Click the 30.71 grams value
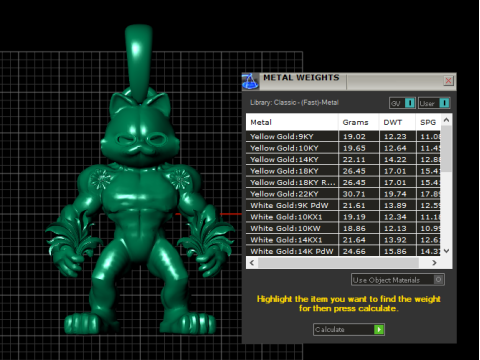The height and width of the screenshot is (360, 480). click(x=354, y=194)
